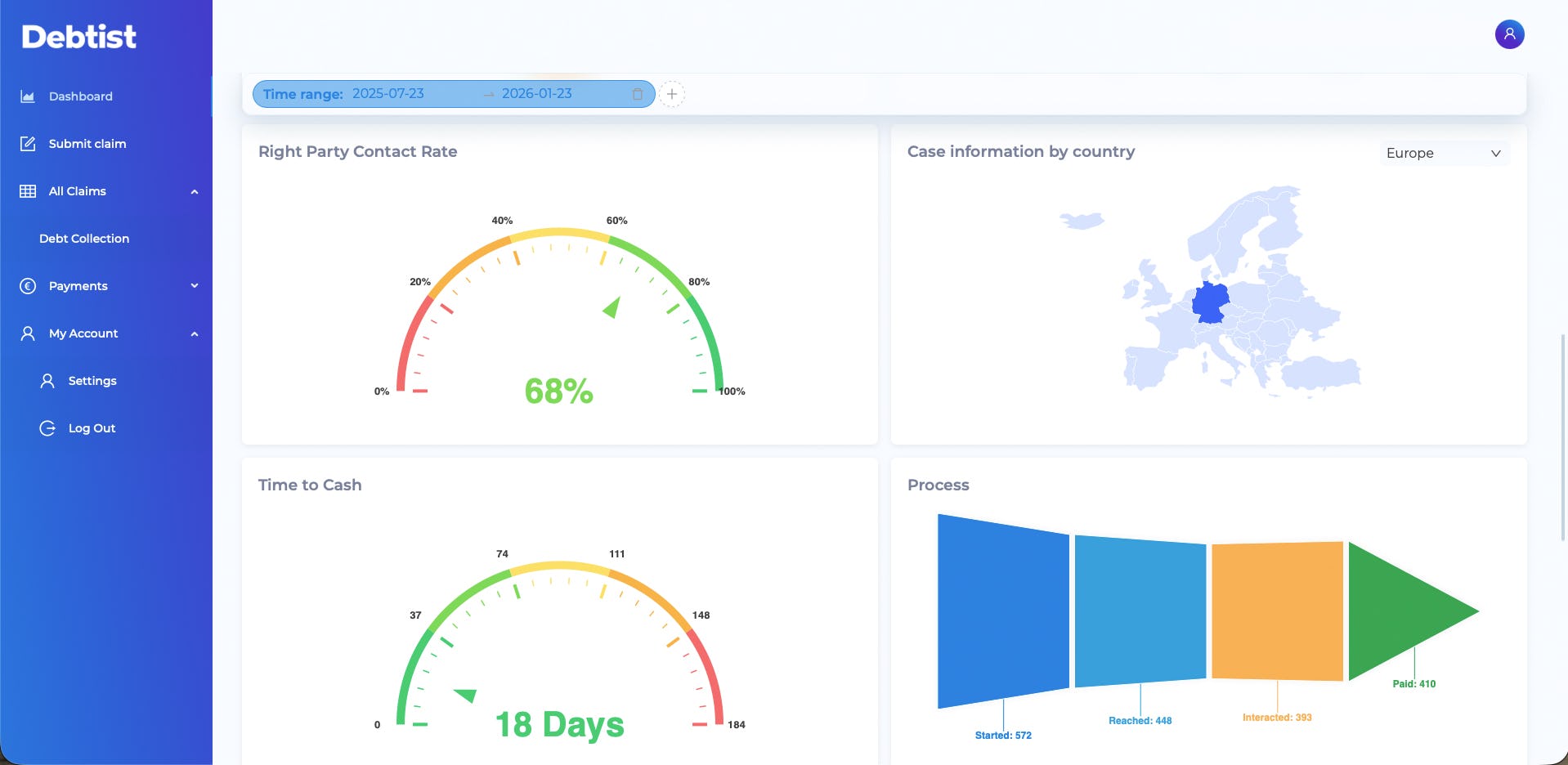Open Settings via its person icon
This screenshot has height=765, width=1568.
coord(47,380)
